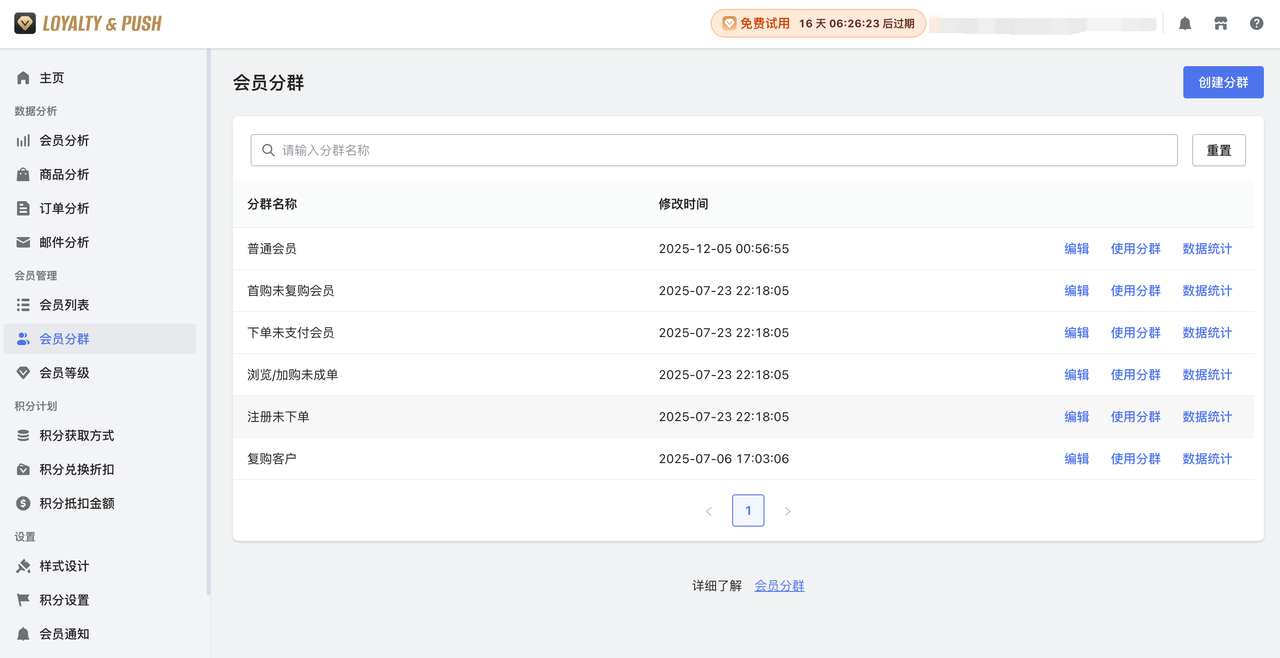Edit the 普通会员 segment
The width and height of the screenshot is (1280, 658).
coord(1076,248)
